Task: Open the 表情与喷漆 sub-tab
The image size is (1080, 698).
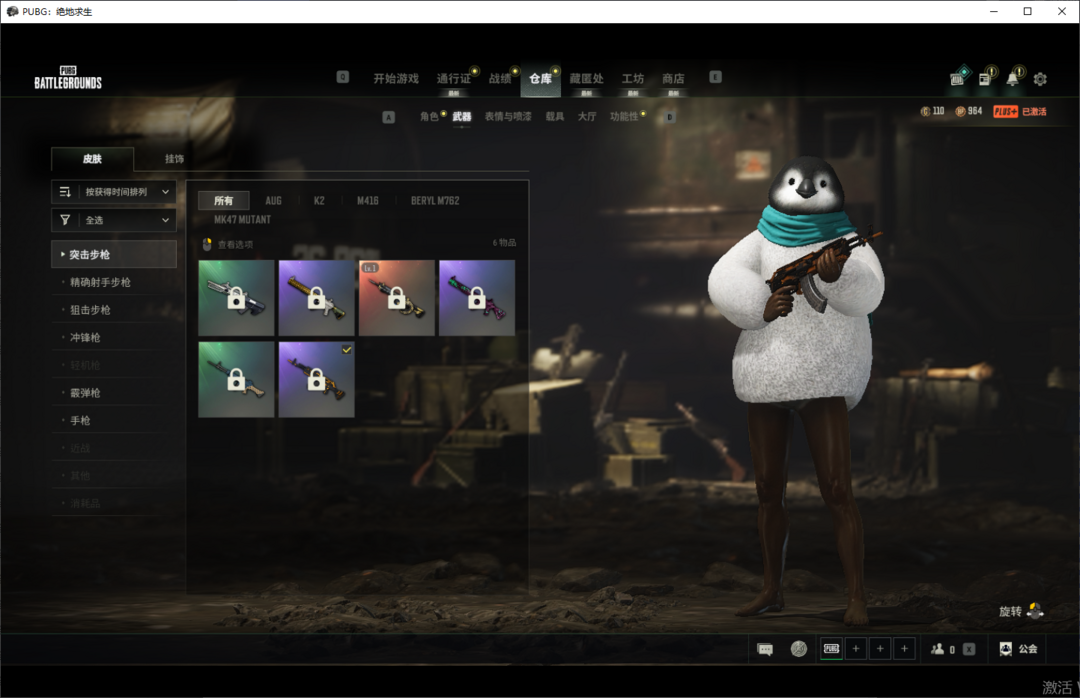Action: [508, 117]
